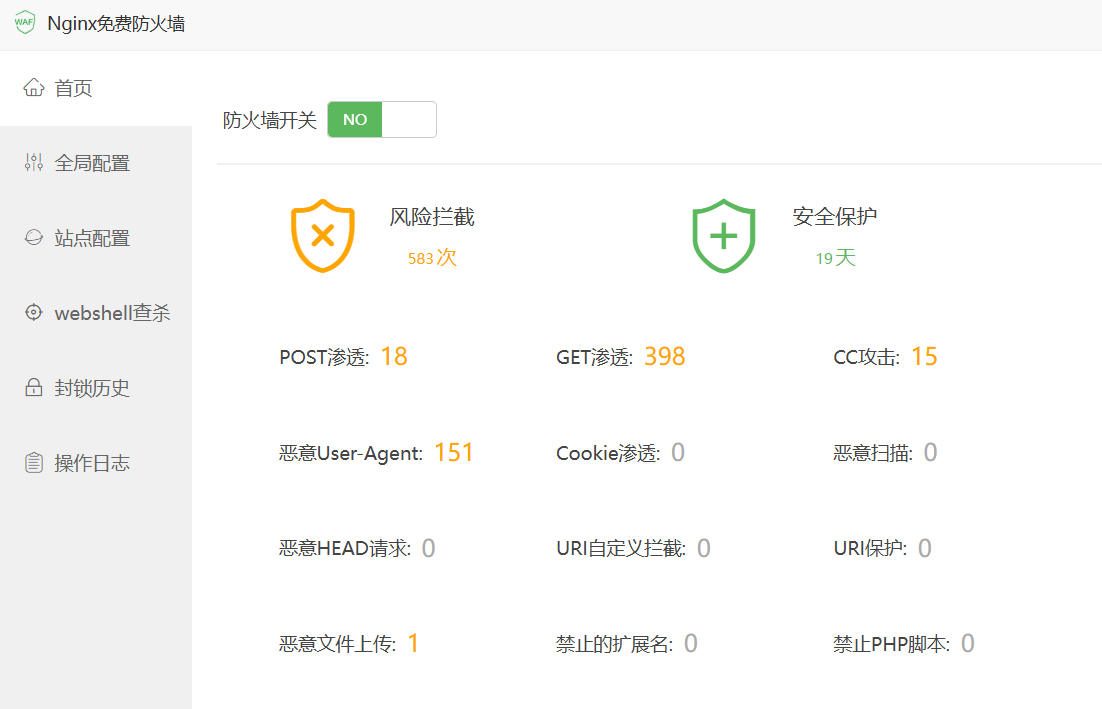Click the home icon in sidebar
The width and height of the screenshot is (1102, 709).
coord(34,88)
